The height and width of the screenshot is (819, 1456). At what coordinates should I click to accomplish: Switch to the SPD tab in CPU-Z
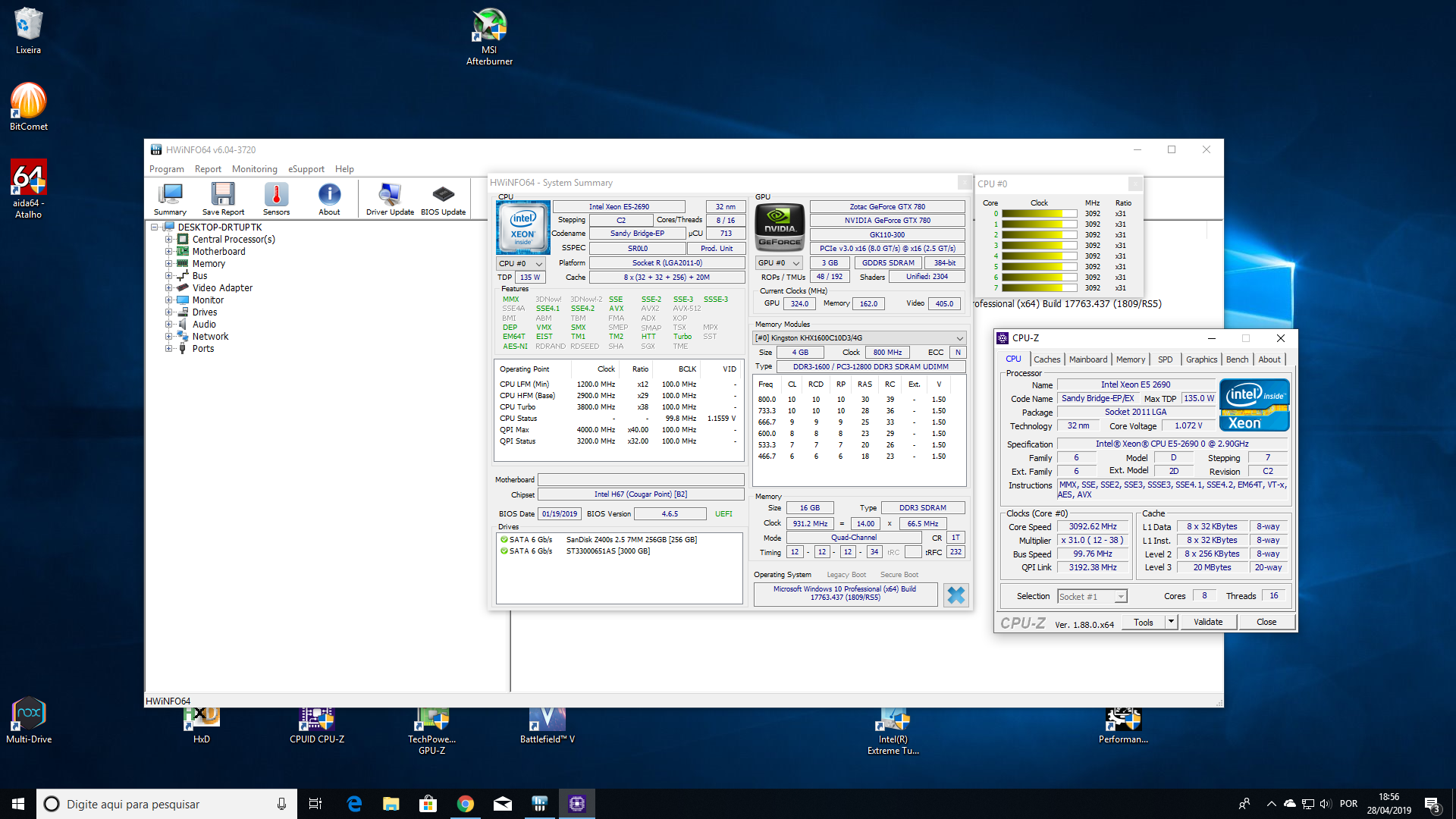[1165, 359]
